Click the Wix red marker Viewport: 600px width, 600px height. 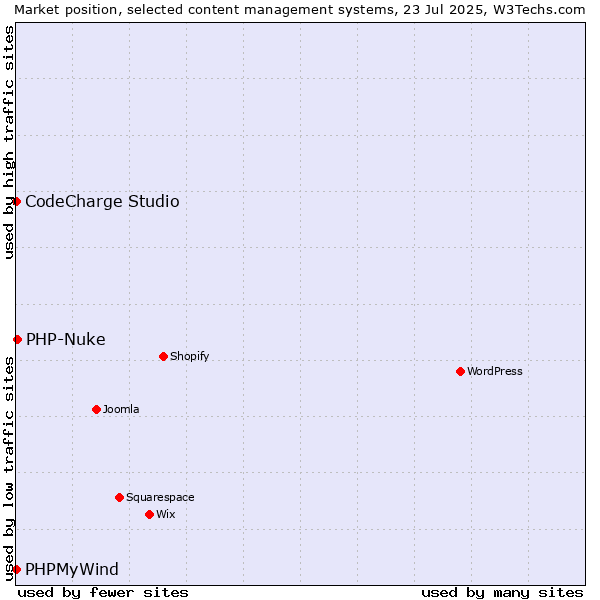[150, 515]
